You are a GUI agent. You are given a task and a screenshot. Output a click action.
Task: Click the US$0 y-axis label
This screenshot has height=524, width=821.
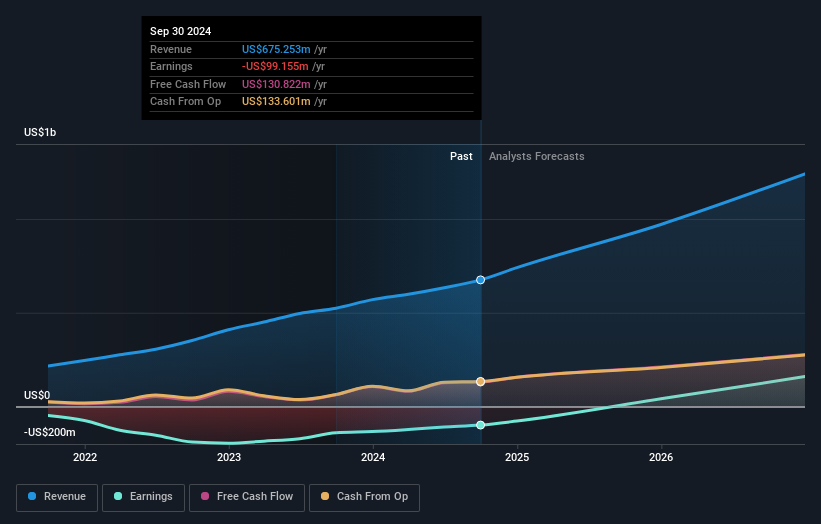[37, 395]
